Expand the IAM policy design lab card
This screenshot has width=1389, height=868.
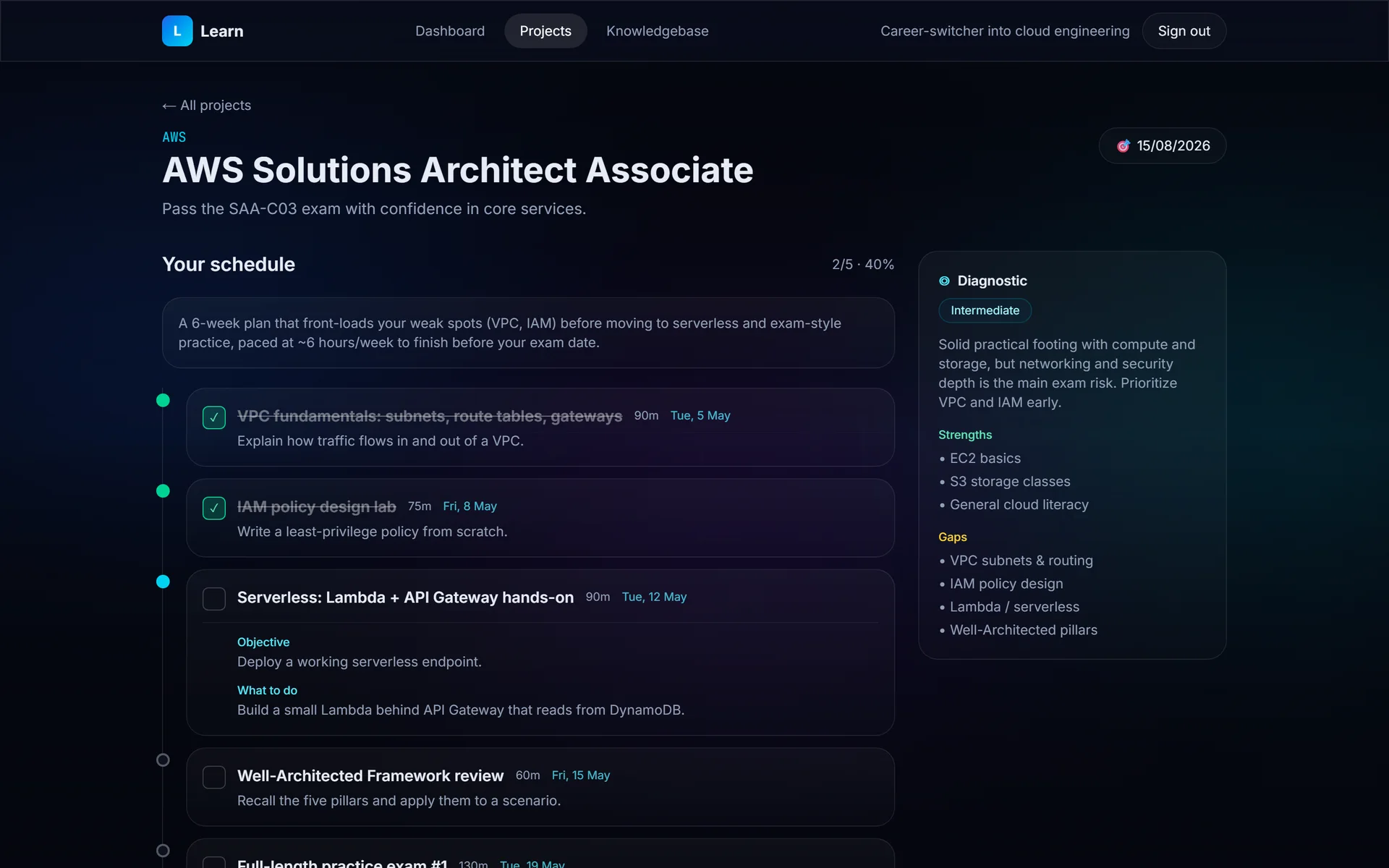540,518
